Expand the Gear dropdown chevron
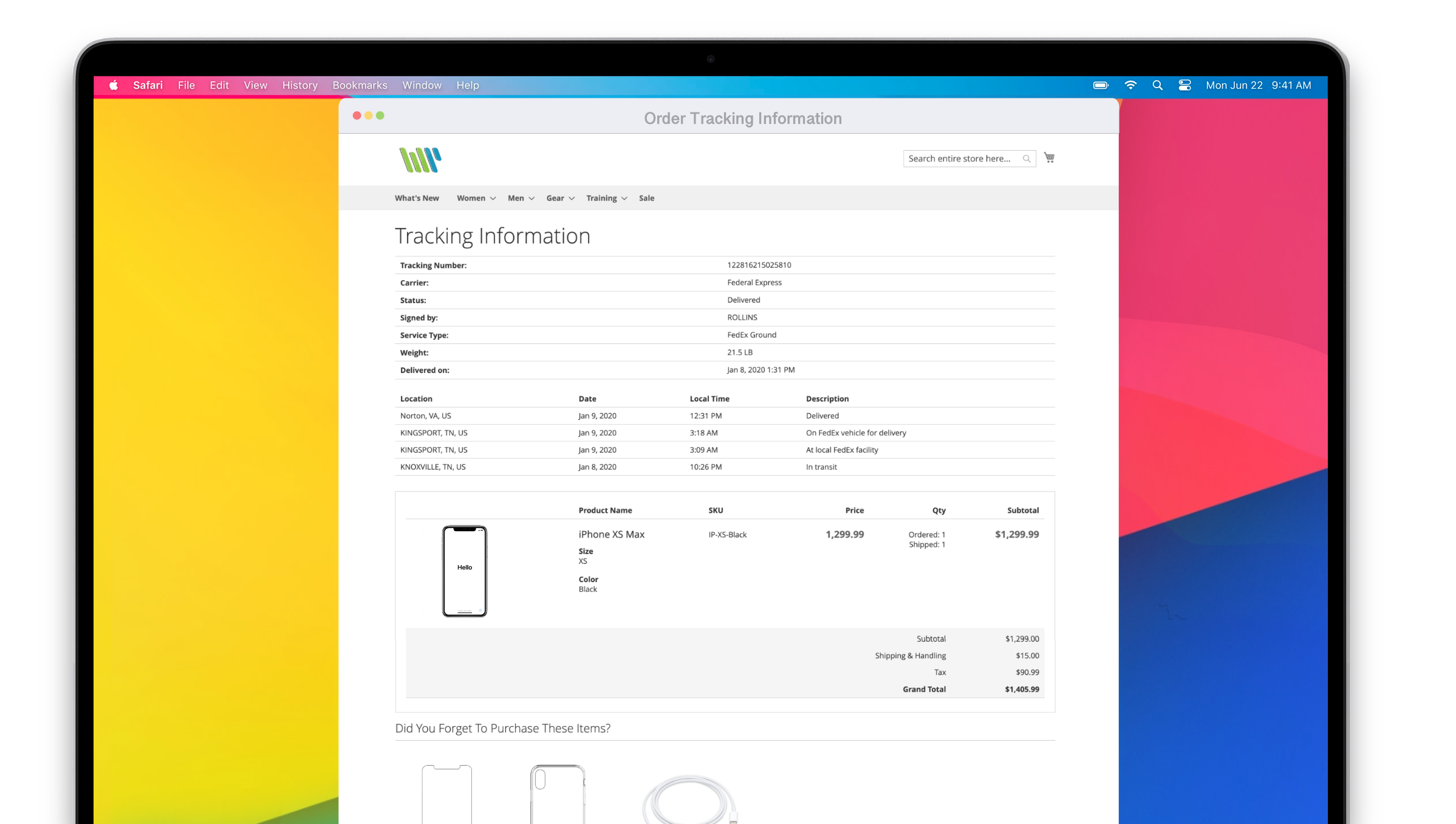1456x824 pixels. [572, 199]
